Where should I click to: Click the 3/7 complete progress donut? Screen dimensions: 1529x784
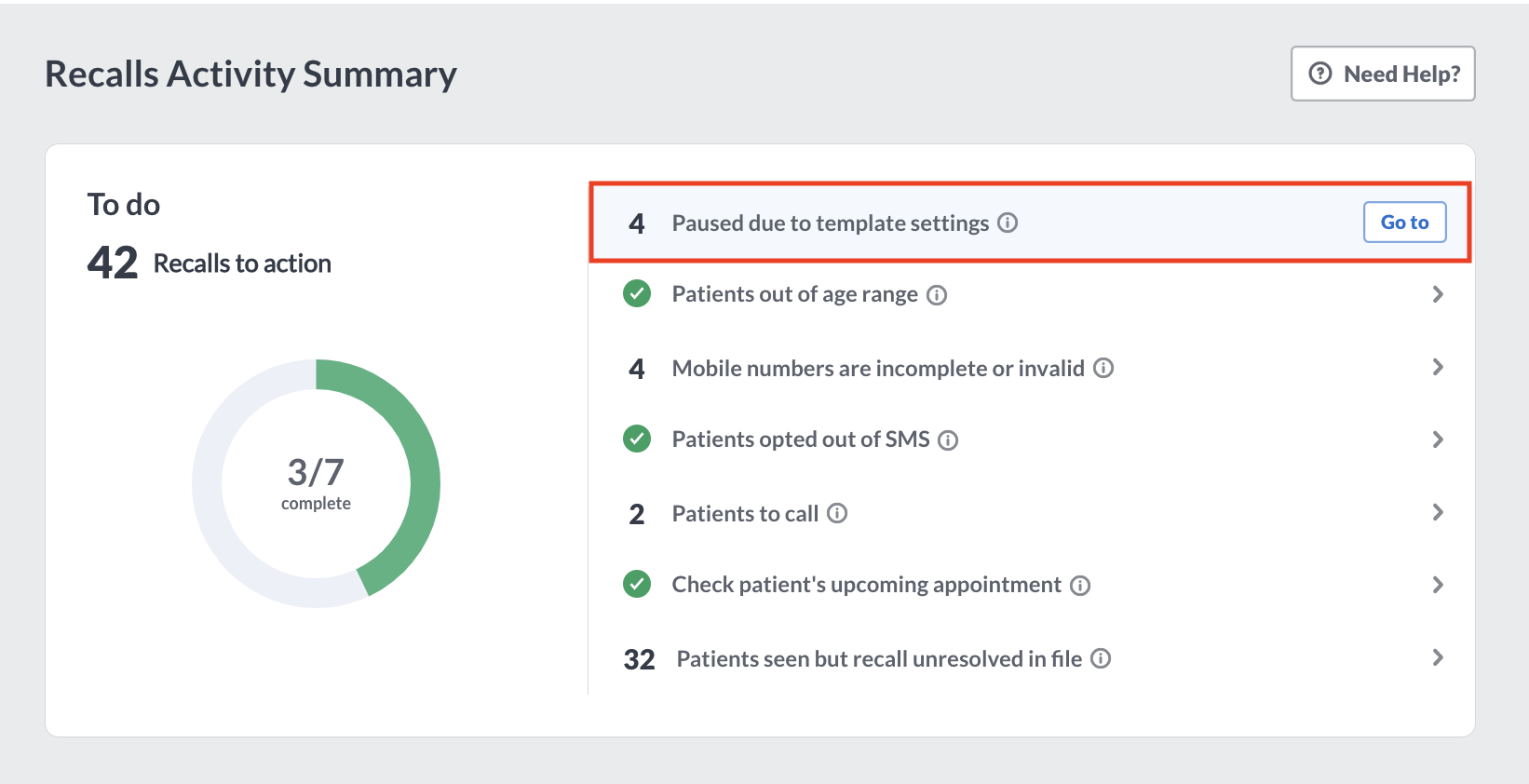[x=317, y=483]
